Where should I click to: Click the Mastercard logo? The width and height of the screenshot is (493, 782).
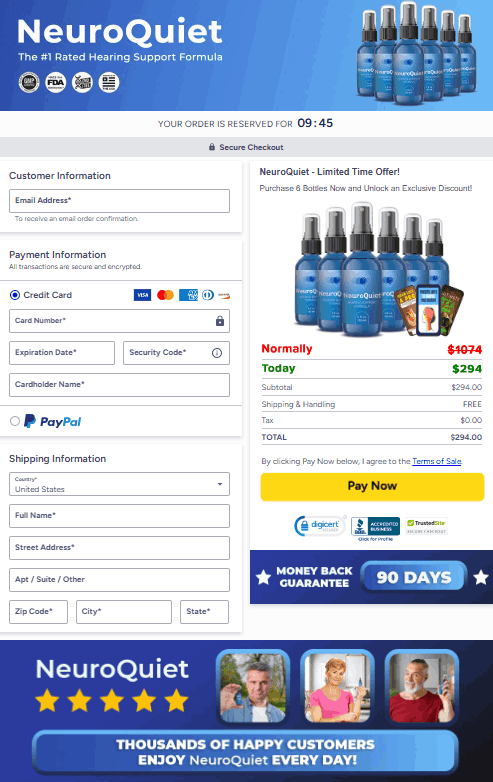pyautogui.click(x=165, y=295)
